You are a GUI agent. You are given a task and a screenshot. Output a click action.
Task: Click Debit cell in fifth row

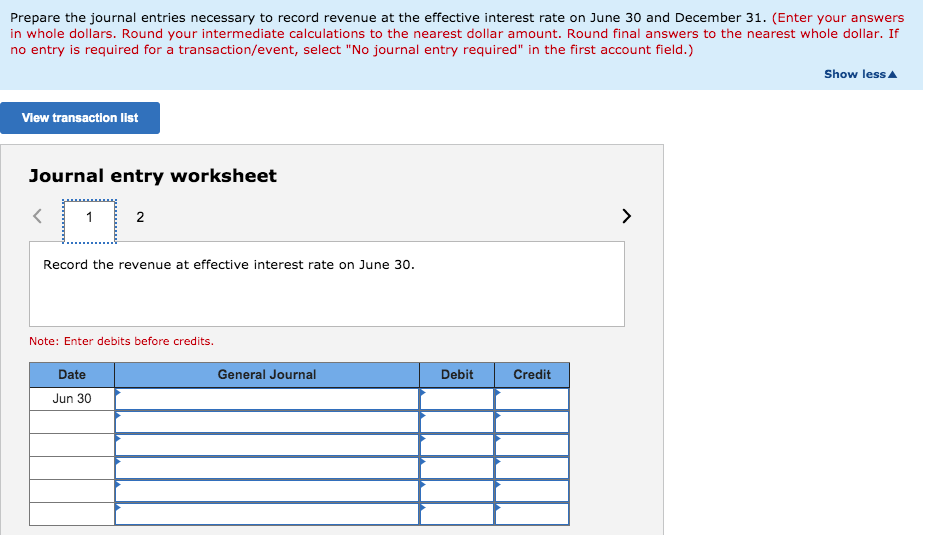point(457,491)
